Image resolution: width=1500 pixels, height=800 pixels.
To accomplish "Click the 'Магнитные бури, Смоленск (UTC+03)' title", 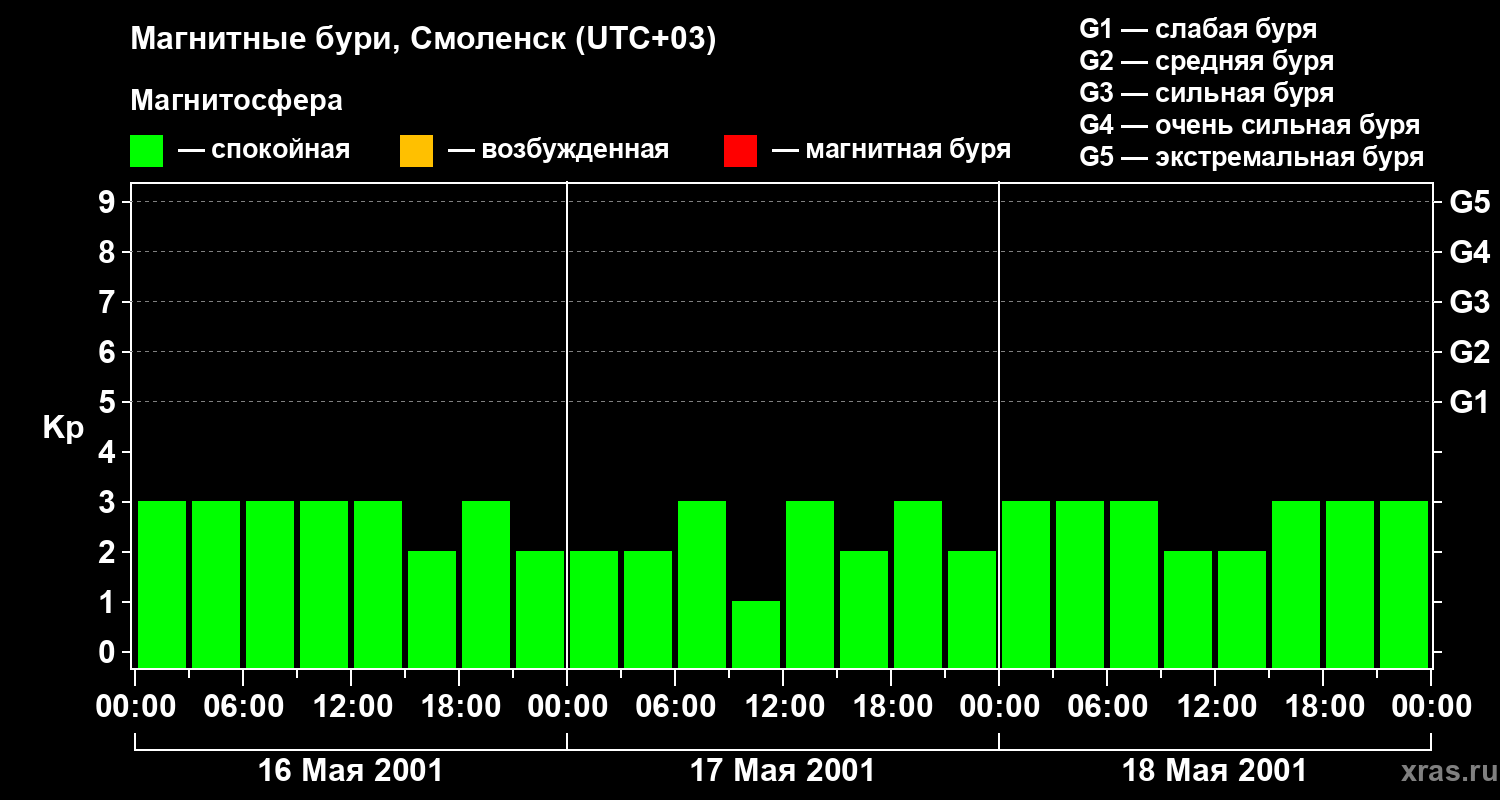I will (x=424, y=40).
